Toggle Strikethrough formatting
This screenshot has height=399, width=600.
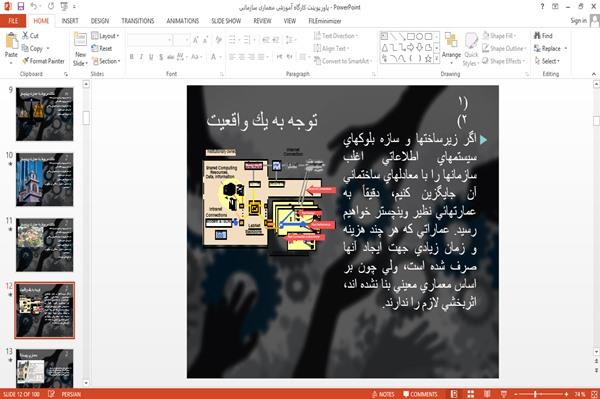tap(170, 57)
